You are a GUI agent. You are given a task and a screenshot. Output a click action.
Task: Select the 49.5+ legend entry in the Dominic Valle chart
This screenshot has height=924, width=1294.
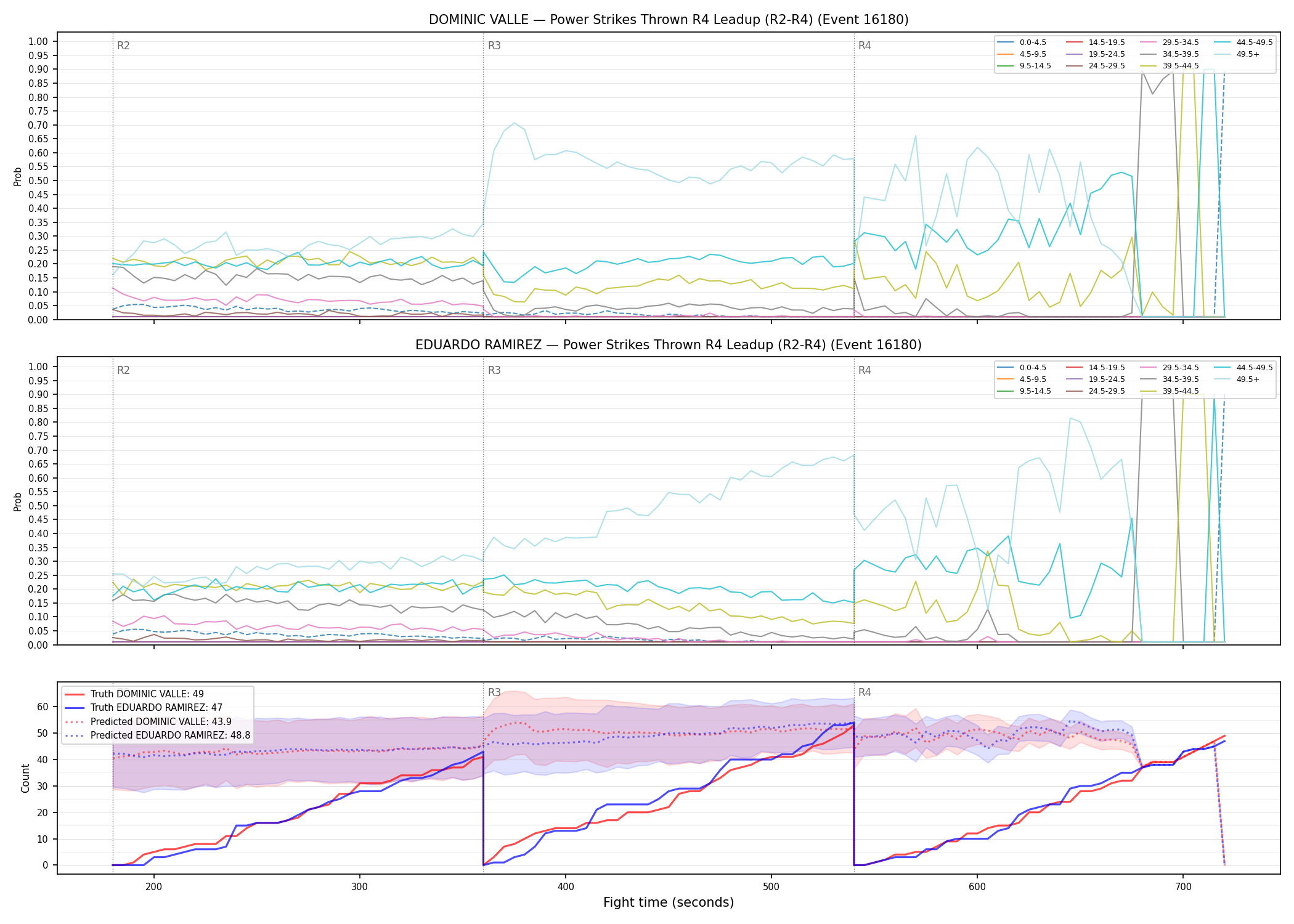pyautogui.click(x=1237, y=54)
